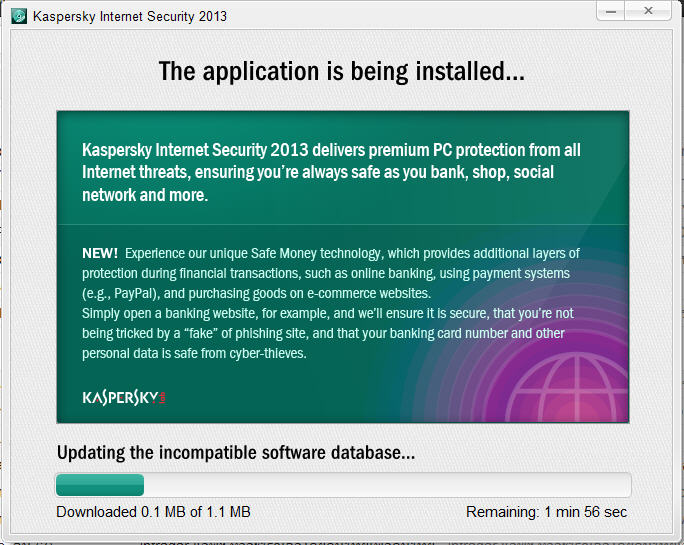
Task: Click the 'Remaining: 1 min 56 sec' text
Action: [x=546, y=512]
